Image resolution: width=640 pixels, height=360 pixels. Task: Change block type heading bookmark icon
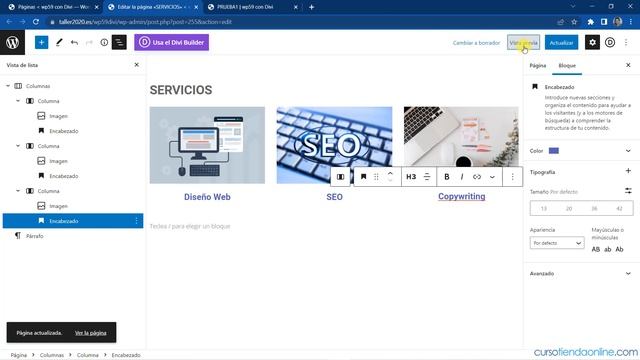click(363, 177)
